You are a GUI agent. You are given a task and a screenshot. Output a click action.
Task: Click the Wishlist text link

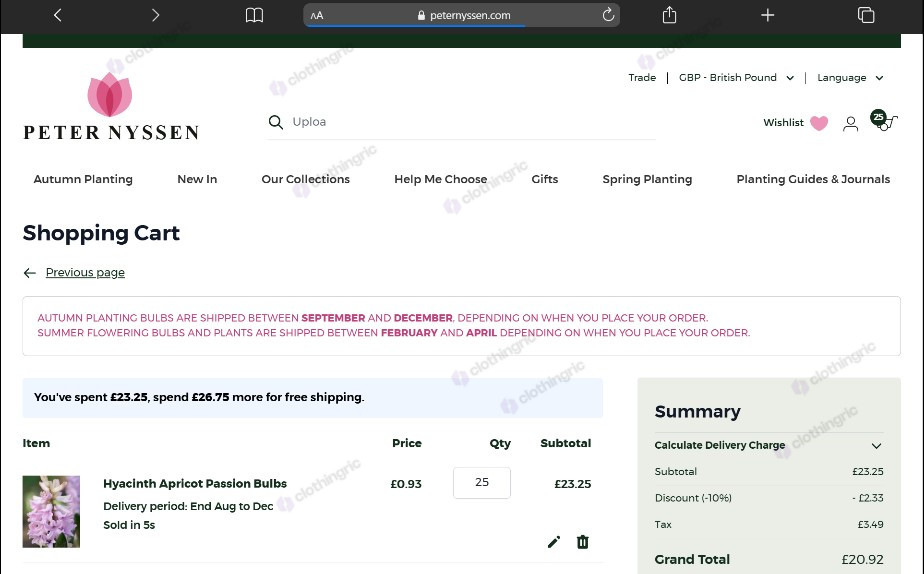[x=783, y=123]
